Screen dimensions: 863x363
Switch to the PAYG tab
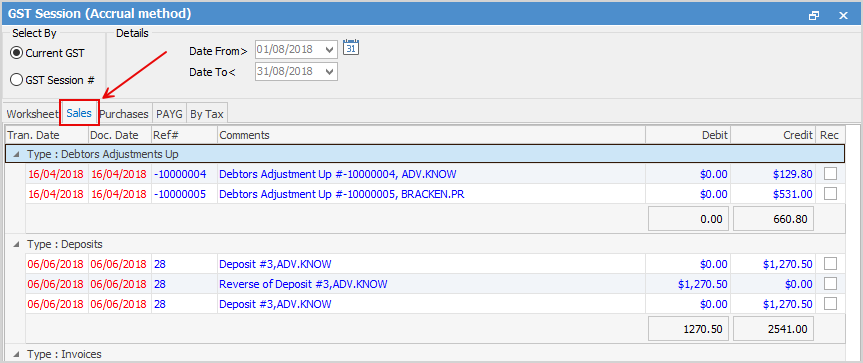coord(169,114)
